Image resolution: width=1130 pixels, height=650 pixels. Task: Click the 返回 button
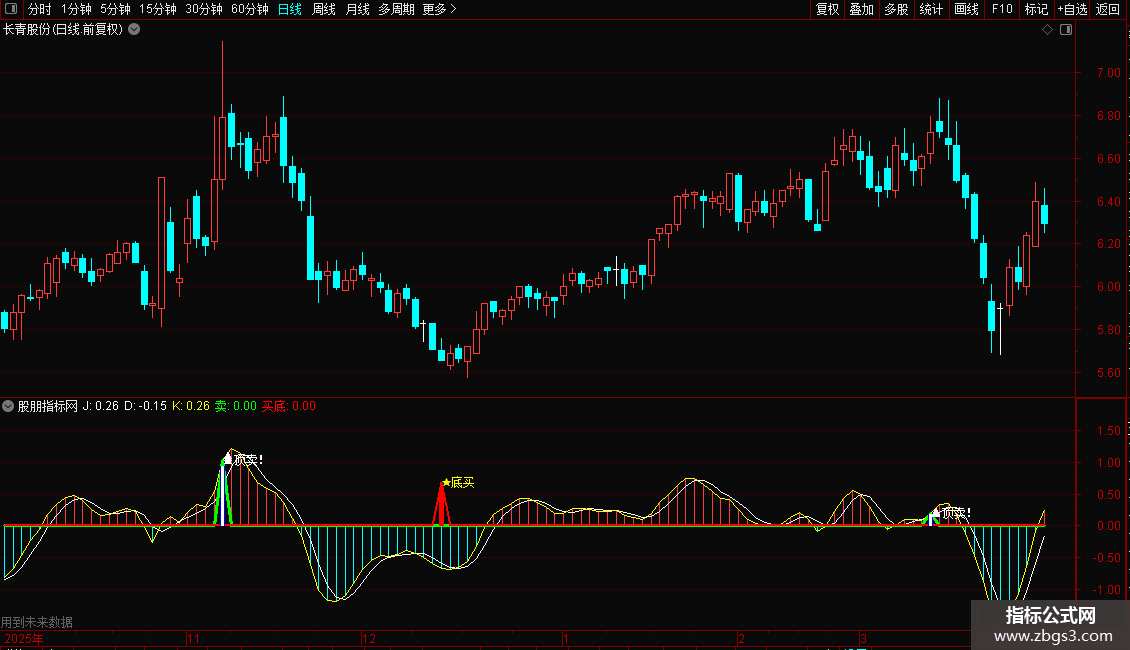point(1108,9)
